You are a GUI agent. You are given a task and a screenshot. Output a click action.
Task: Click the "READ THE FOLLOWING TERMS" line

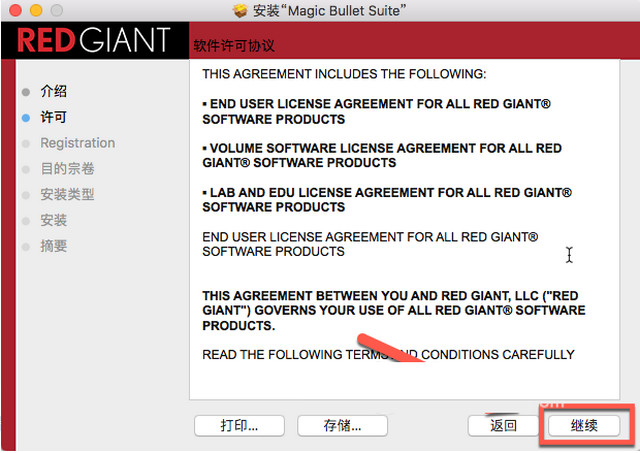(388, 354)
